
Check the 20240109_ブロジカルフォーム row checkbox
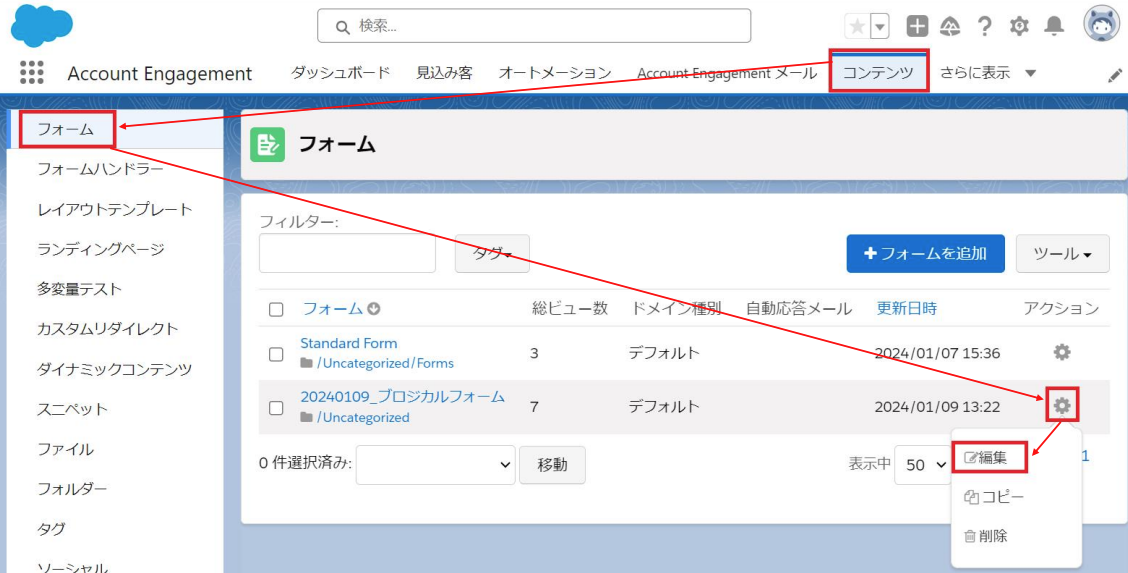tap(276, 408)
